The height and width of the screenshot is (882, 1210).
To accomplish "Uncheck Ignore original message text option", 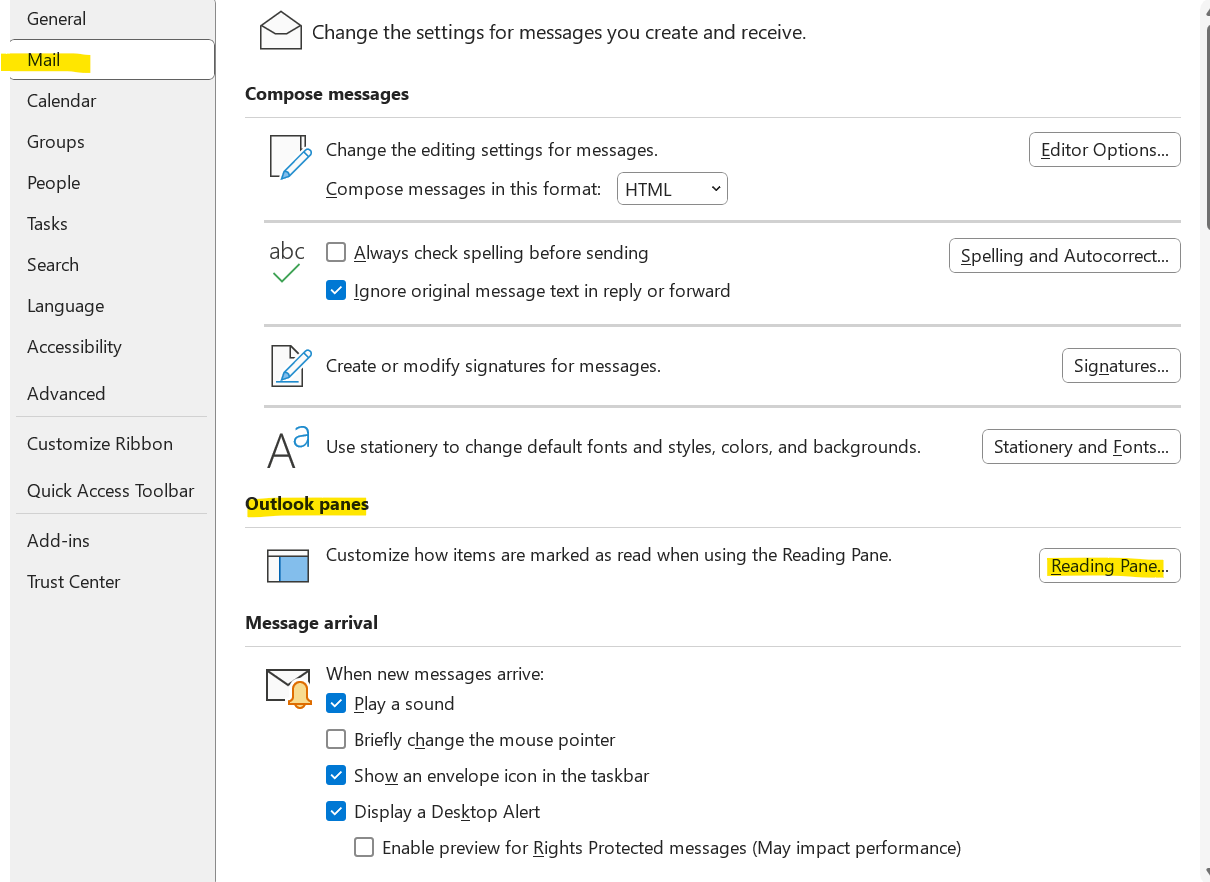I will pos(336,291).
